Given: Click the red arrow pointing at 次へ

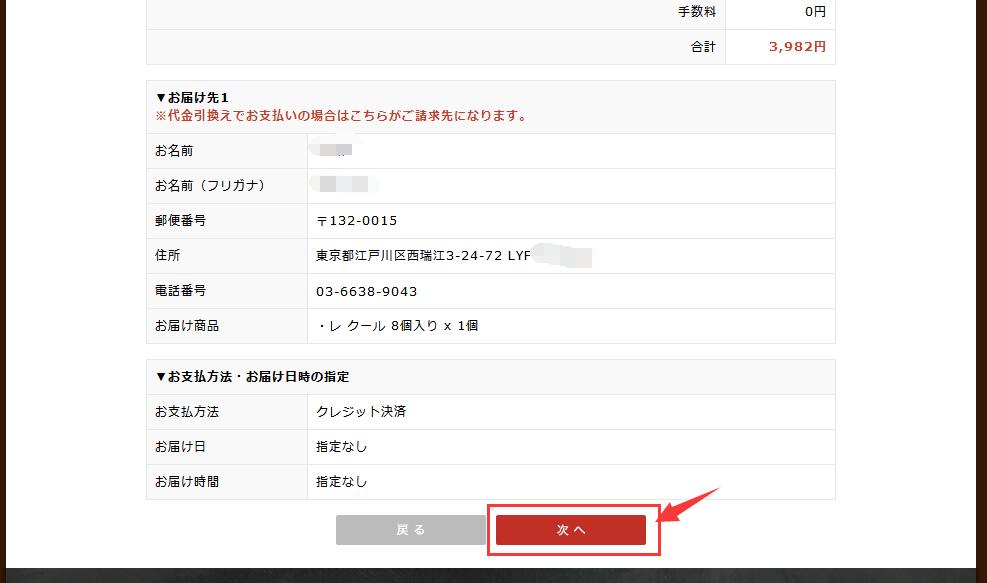Looking at the screenshot, I should pyautogui.click(x=689, y=507).
